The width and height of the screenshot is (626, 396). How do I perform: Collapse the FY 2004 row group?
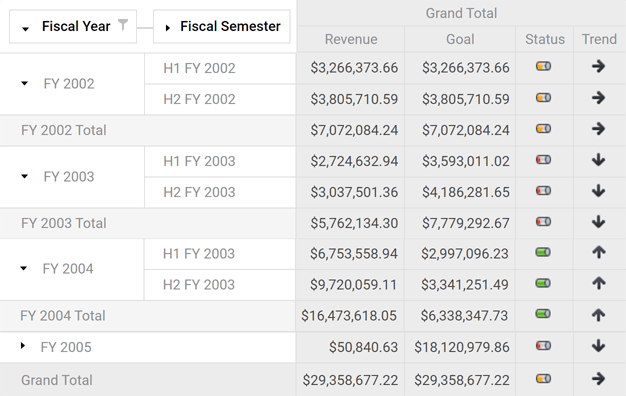(x=24, y=268)
